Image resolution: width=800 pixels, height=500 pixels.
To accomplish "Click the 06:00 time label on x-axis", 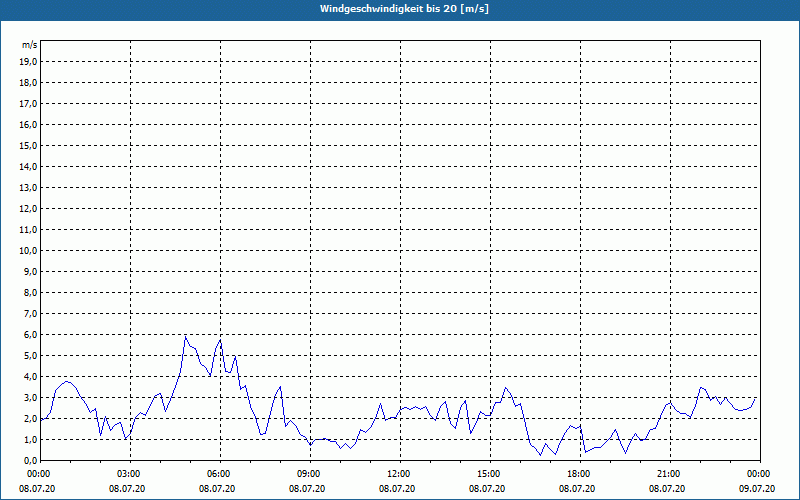I will (x=220, y=474).
